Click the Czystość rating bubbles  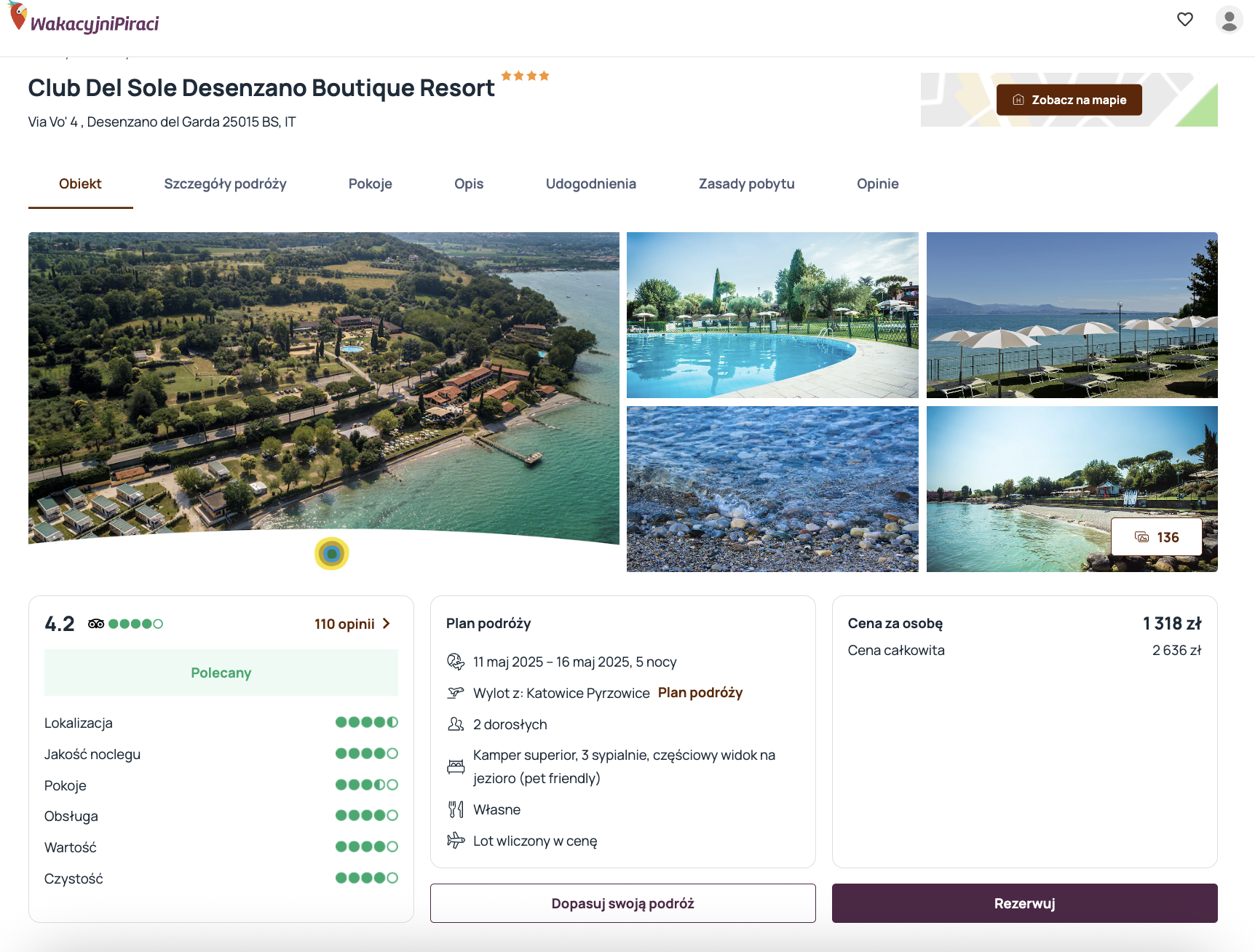coord(367,878)
